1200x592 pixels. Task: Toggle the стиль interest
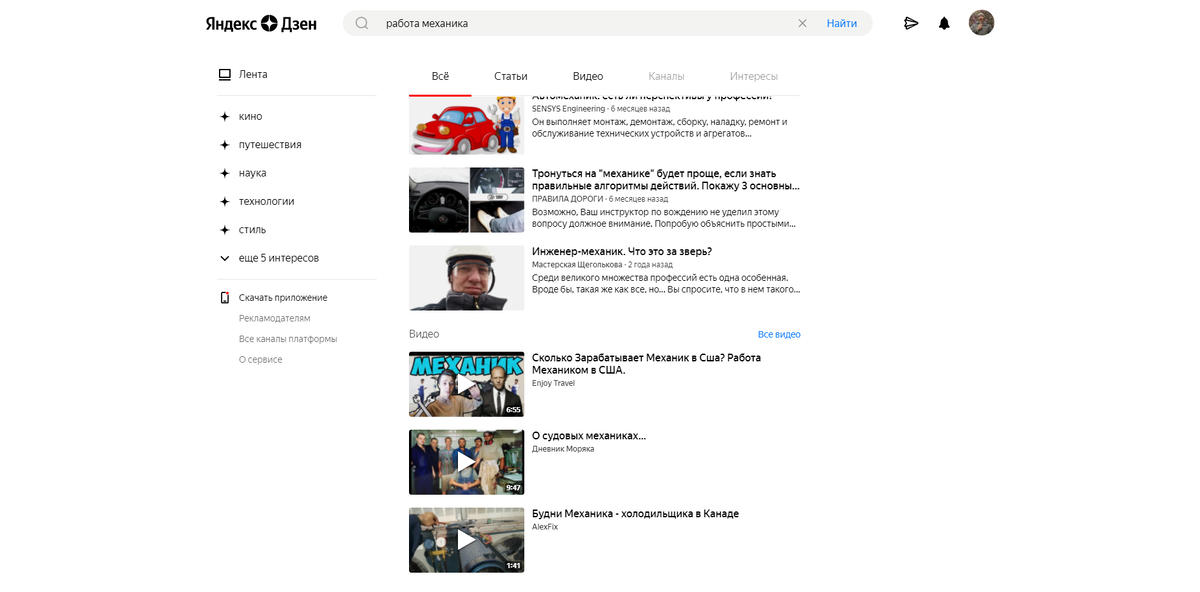pos(224,229)
